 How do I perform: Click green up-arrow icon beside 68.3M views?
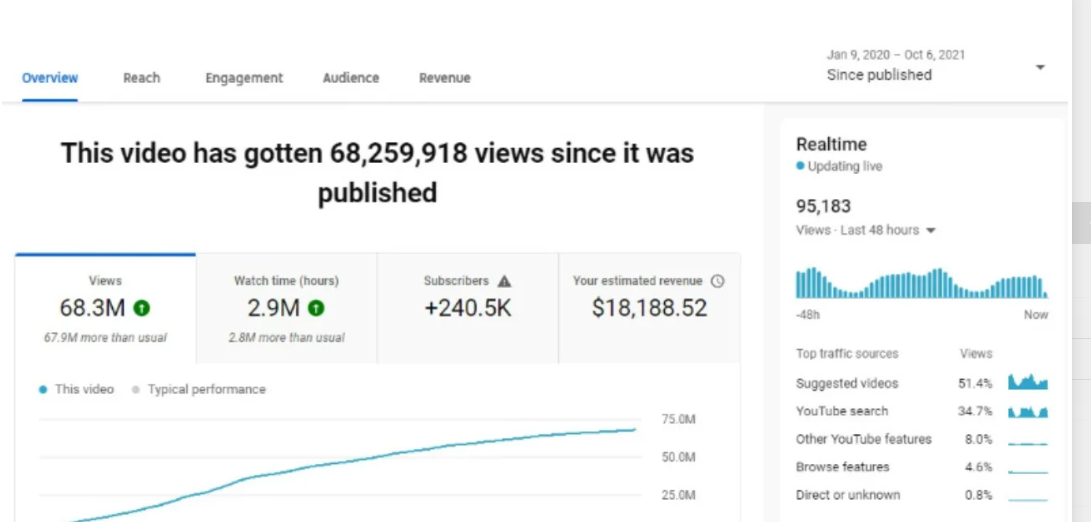142,308
